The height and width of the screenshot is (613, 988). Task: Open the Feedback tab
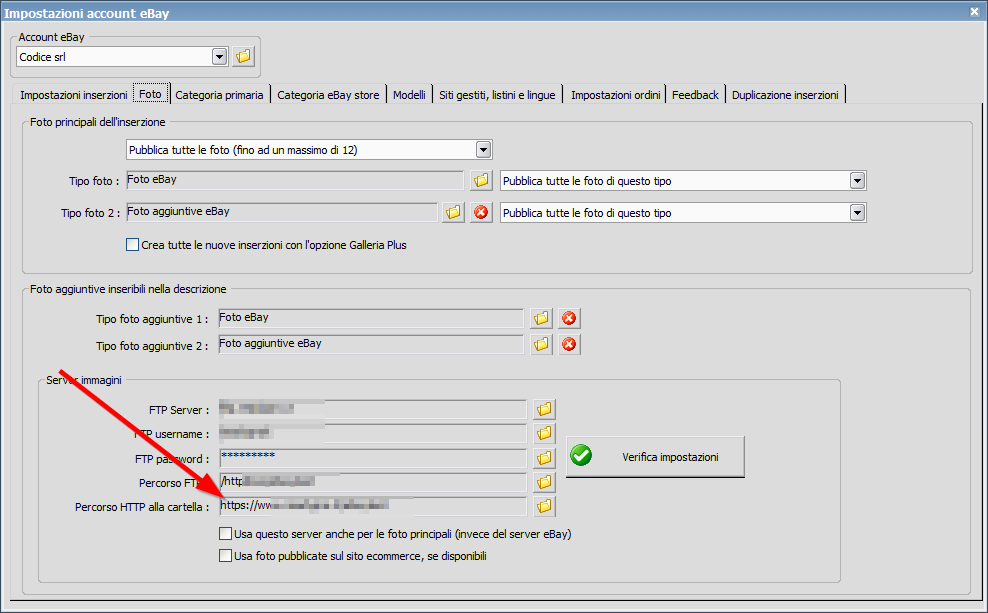(x=695, y=95)
